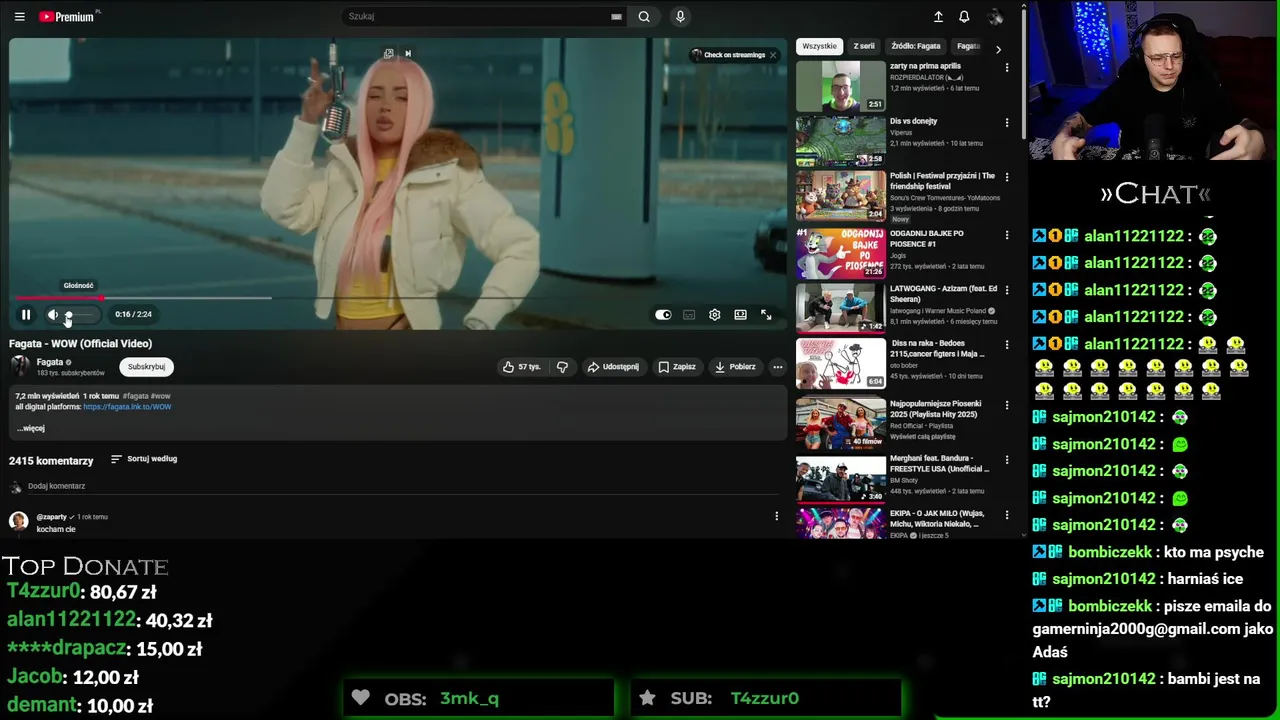Mute the video with speaker icon

[53, 314]
